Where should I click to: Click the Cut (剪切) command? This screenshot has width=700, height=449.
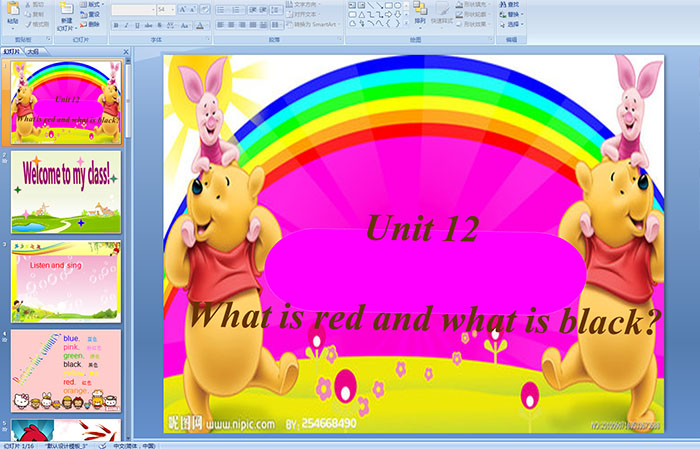(x=34, y=4)
